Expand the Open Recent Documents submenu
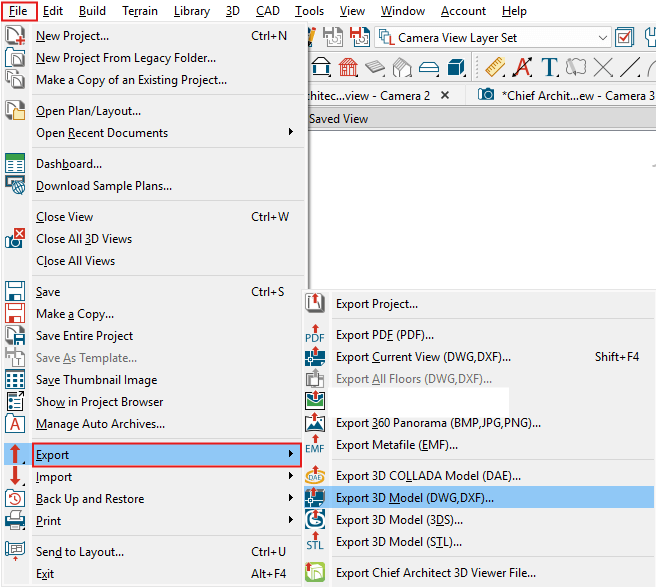The height and width of the screenshot is (587, 656). point(168,133)
